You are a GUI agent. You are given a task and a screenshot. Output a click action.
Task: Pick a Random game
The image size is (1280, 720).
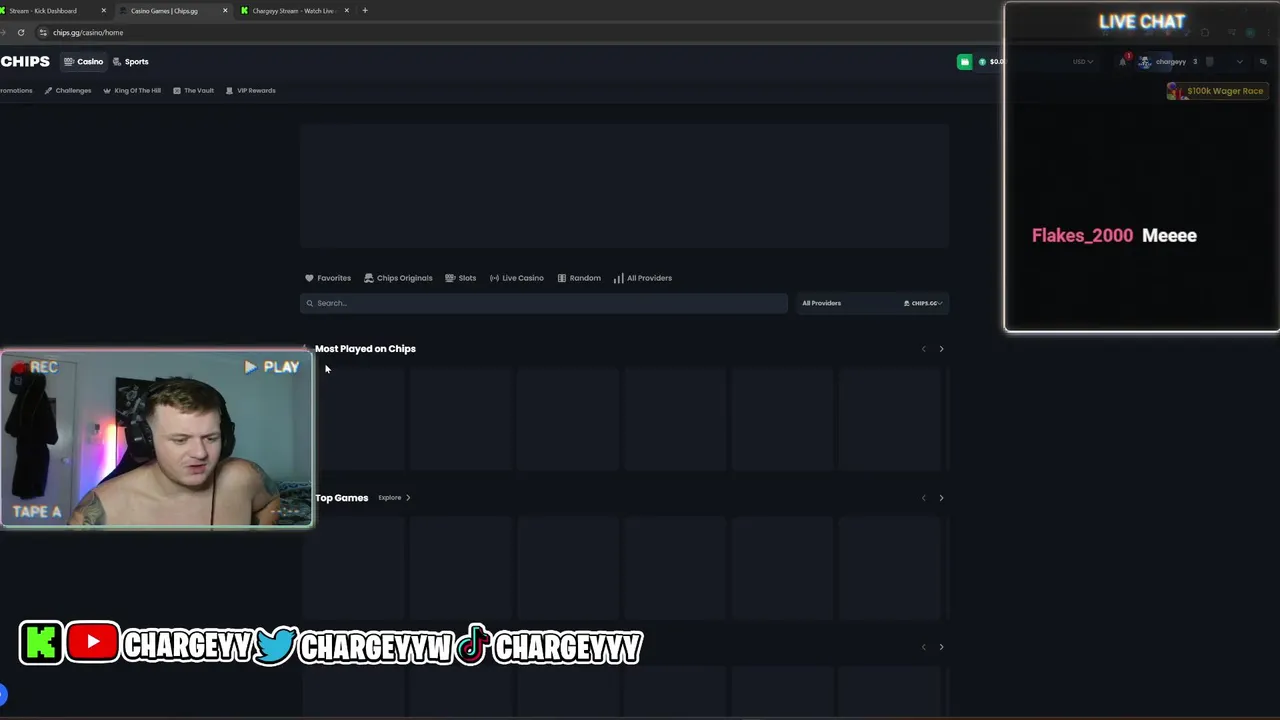point(579,278)
